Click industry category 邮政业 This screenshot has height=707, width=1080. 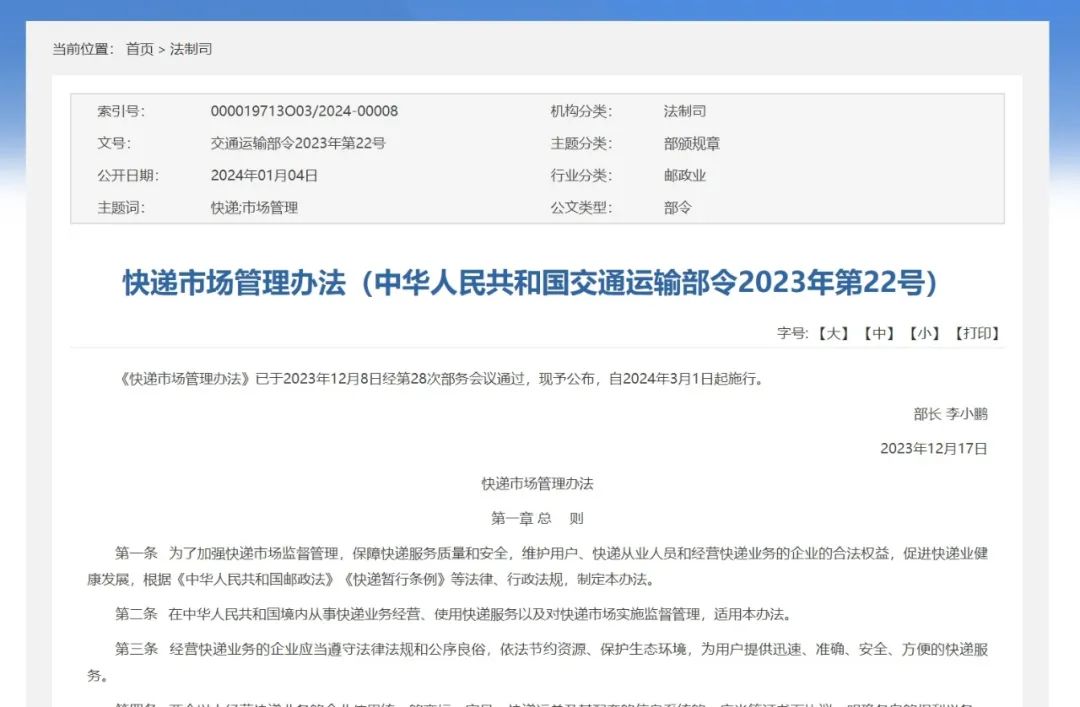[684, 175]
